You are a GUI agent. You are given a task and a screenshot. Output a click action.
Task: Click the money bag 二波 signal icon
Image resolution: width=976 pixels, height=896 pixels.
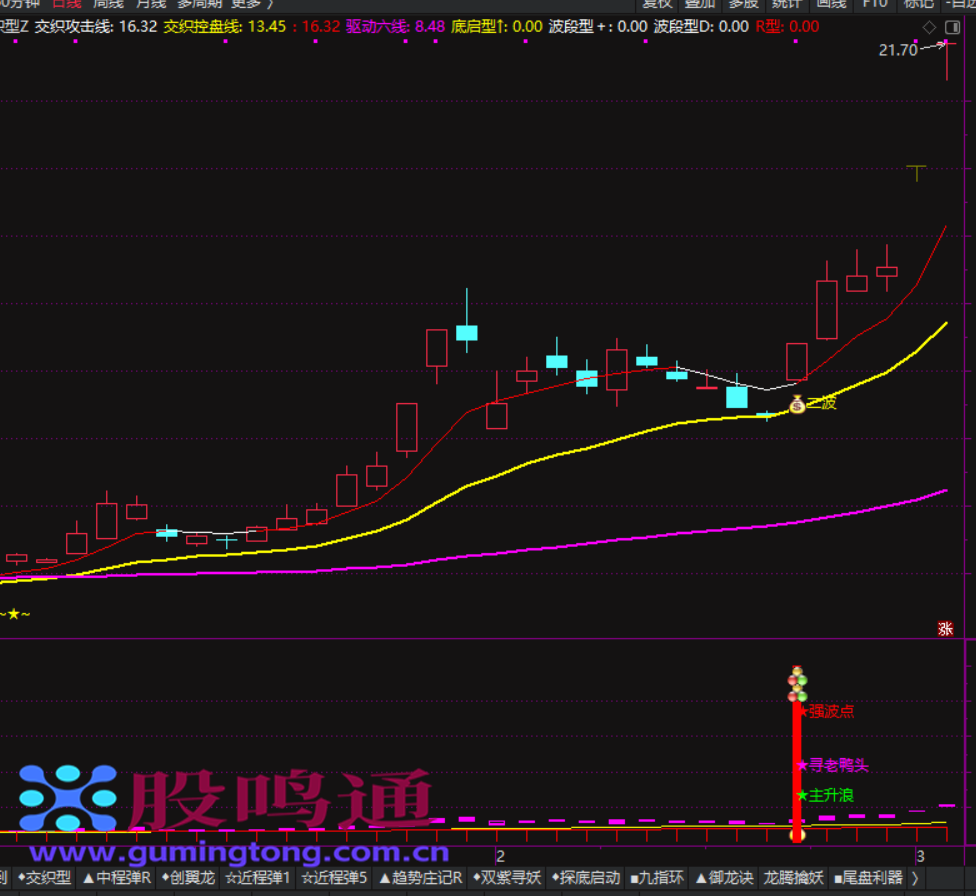(x=797, y=405)
